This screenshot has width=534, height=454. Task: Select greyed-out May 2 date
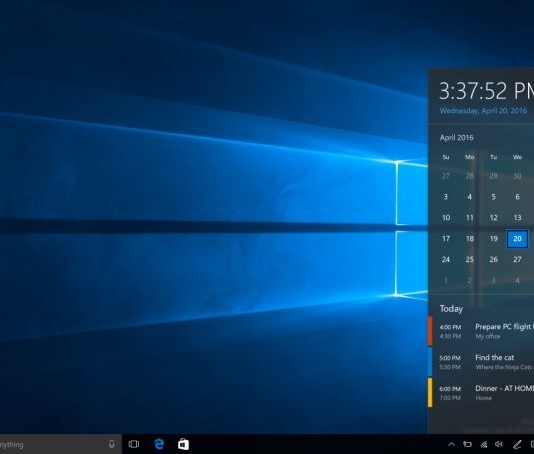(x=470, y=281)
